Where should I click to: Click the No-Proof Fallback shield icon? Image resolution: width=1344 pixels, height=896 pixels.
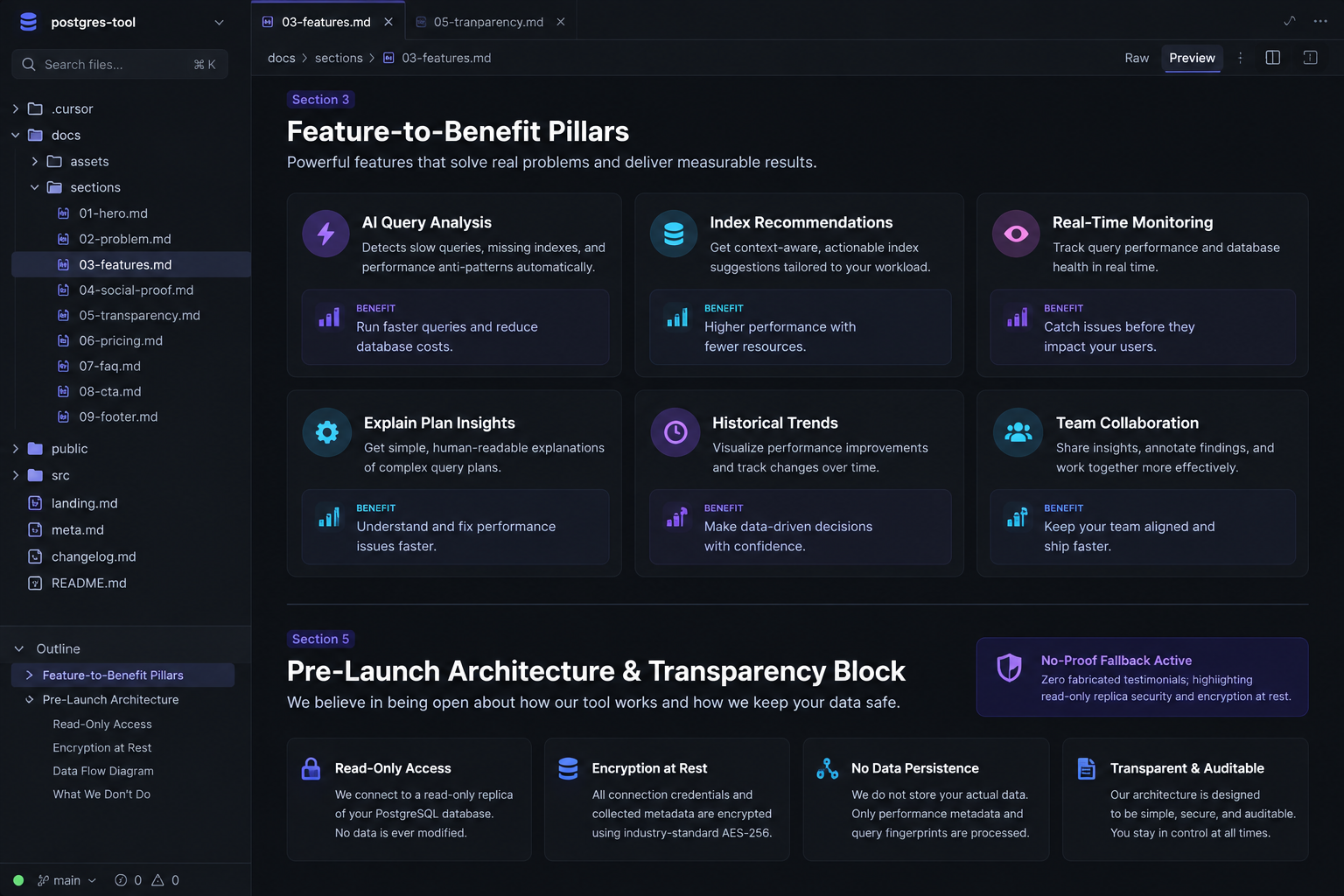click(x=1009, y=668)
